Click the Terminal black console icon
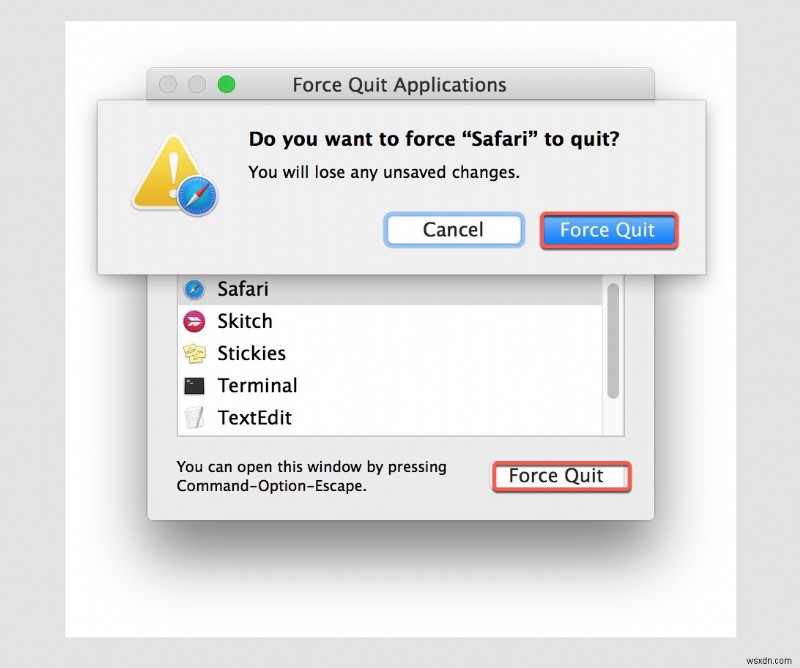This screenshot has height=668, width=800. click(x=196, y=385)
